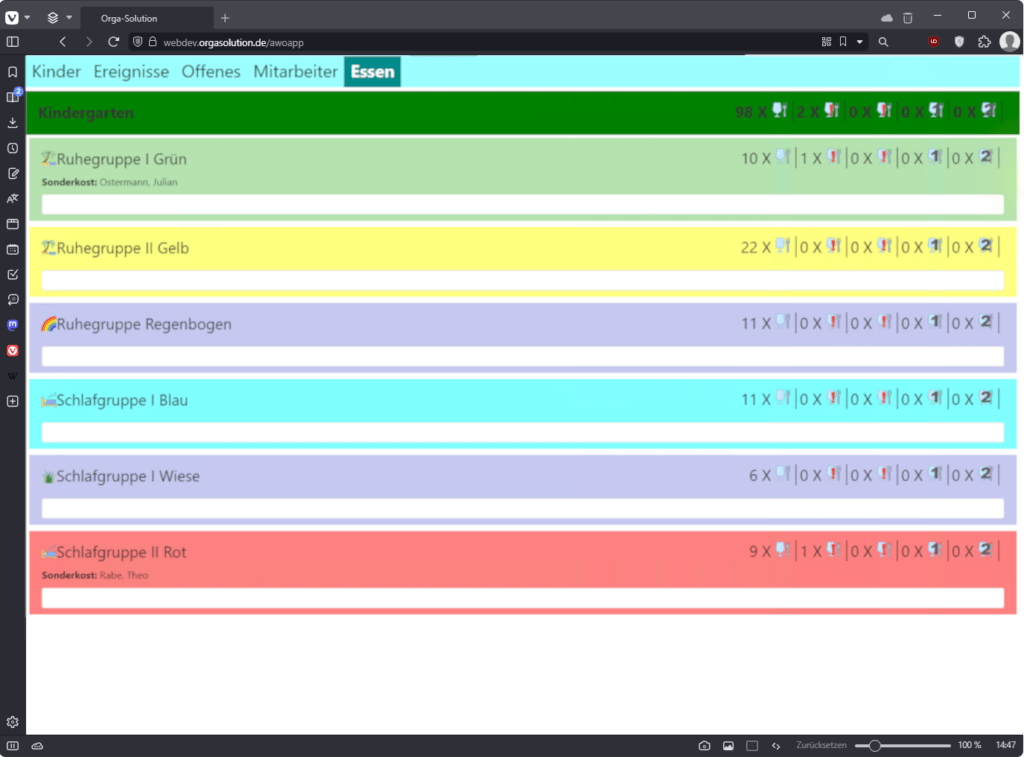Switch to Kinder tab
Image resolution: width=1024 pixels, height=757 pixels.
[x=56, y=71]
